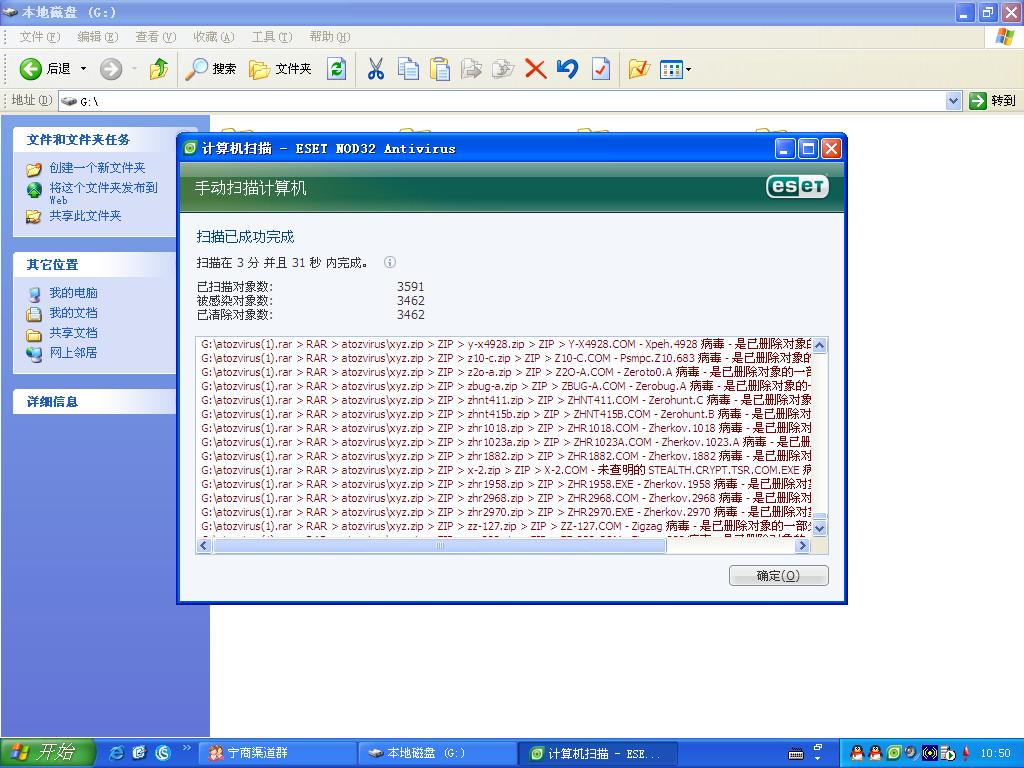Open the Search (搜索) toolbar button
The image size is (1024, 768).
(x=210, y=69)
